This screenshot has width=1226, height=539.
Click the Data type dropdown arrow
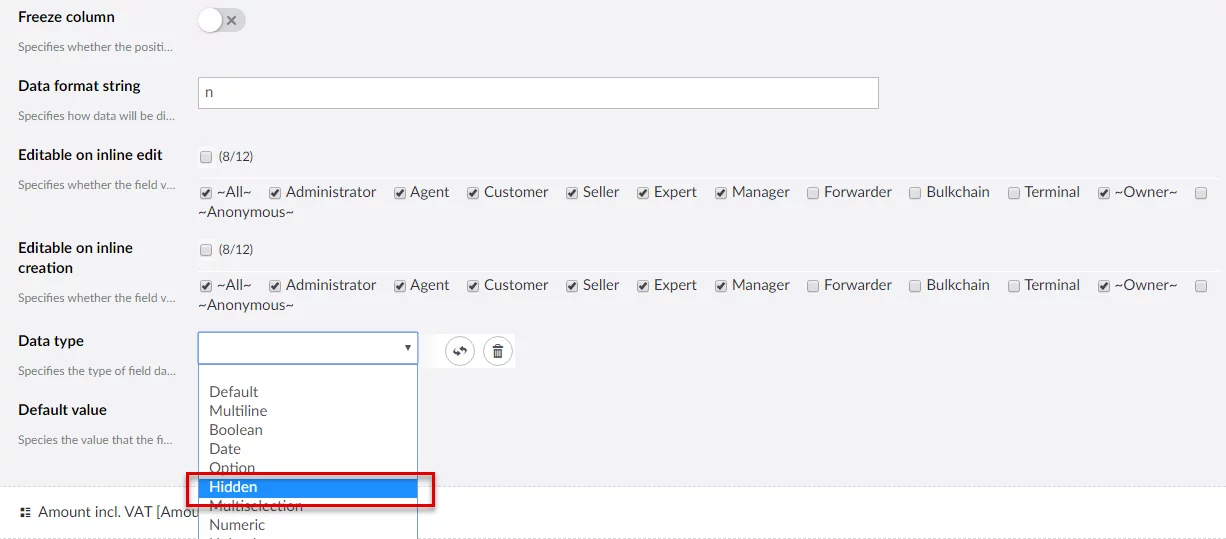point(407,348)
